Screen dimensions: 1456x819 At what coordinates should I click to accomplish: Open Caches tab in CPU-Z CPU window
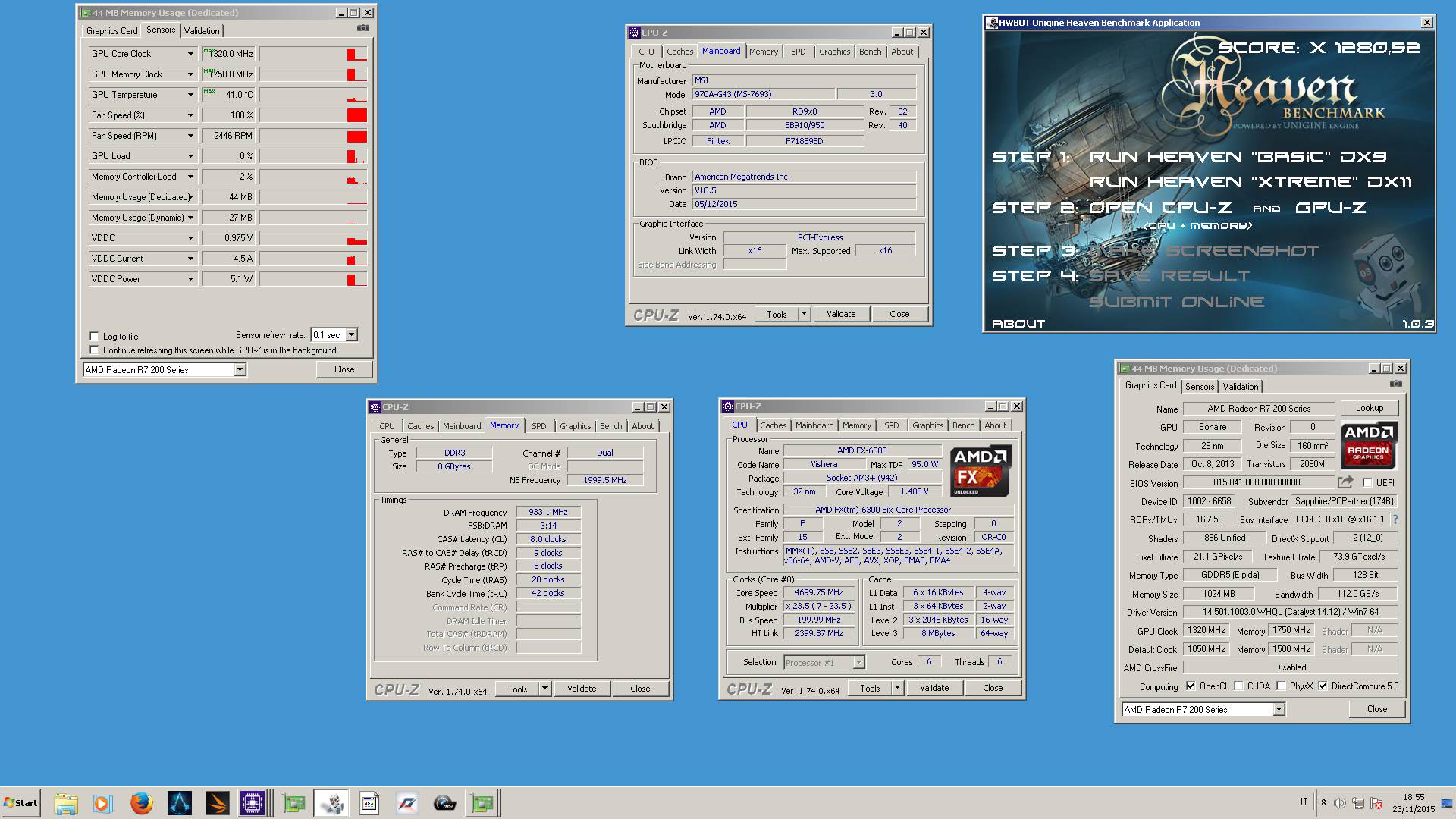pos(773,425)
